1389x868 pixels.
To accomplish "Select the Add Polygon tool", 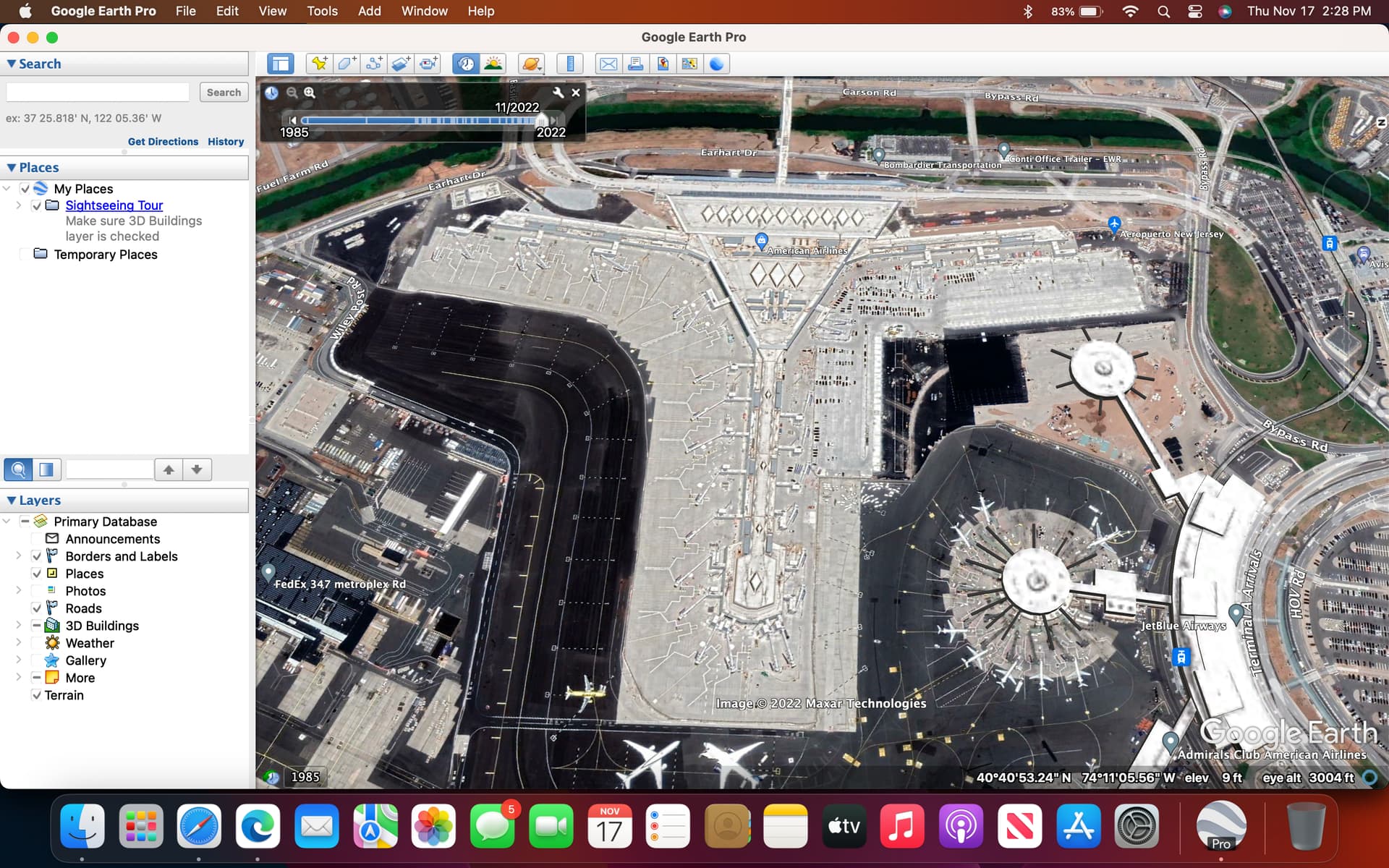I will click(347, 64).
